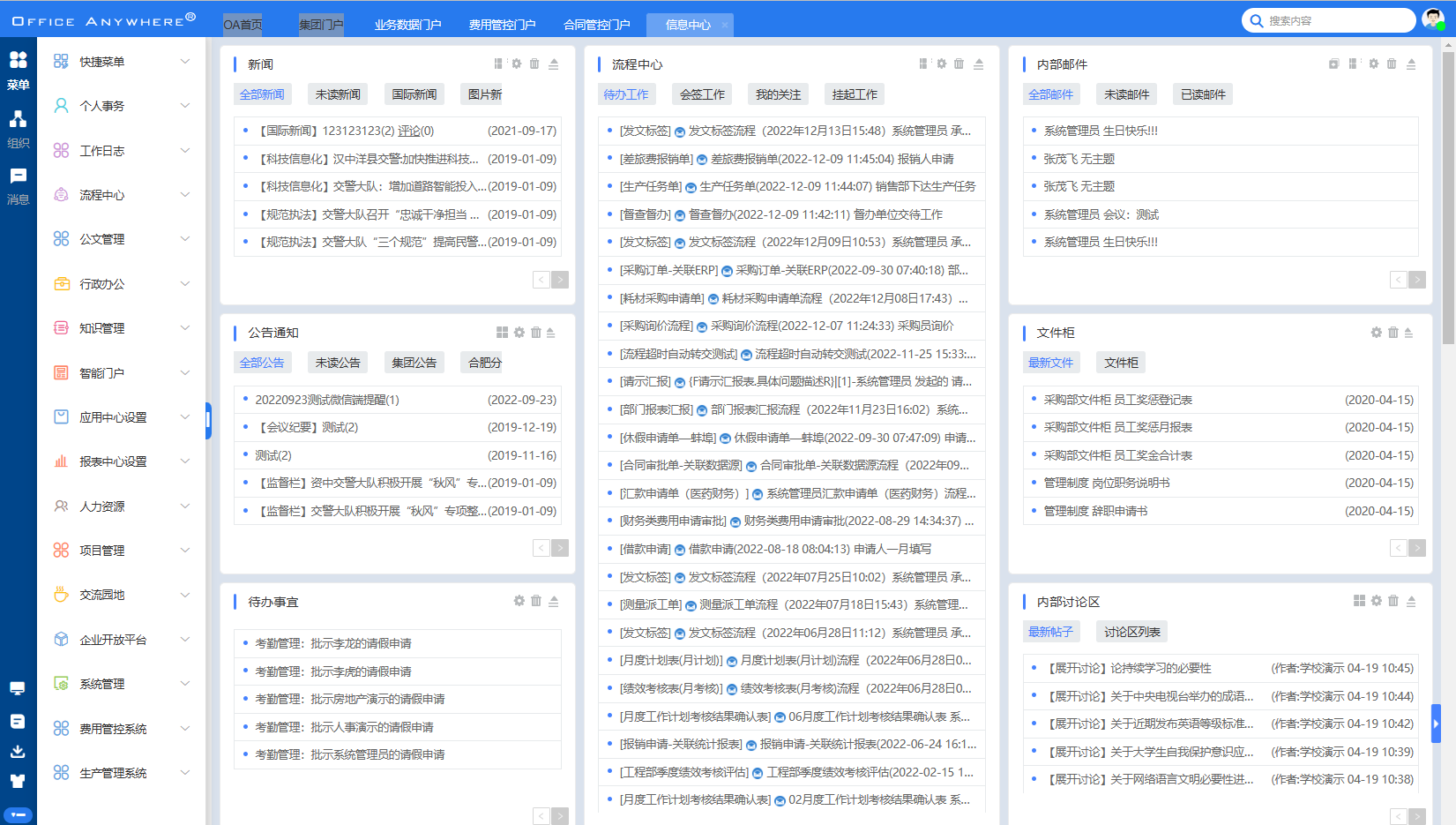Click the monitor icon in the blue rail
1456x825 pixels.
tap(18, 688)
